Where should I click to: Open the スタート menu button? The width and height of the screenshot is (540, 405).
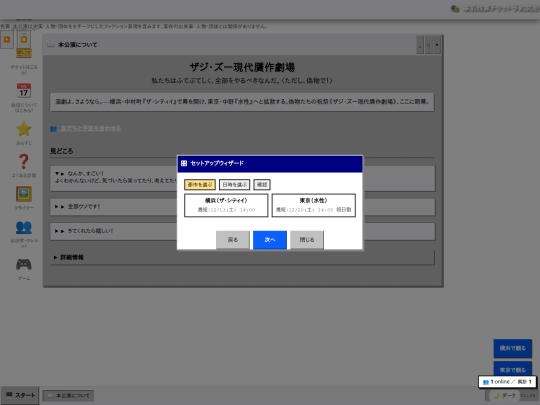coord(20,395)
